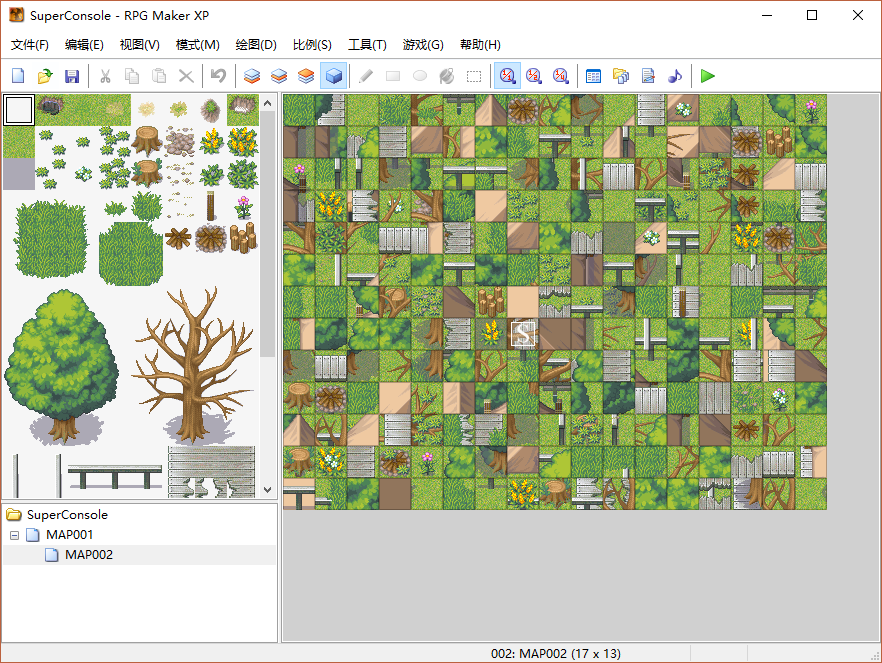Open the 游戏(G) menu
Screen dimensions: 882x663
tap(423, 45)
